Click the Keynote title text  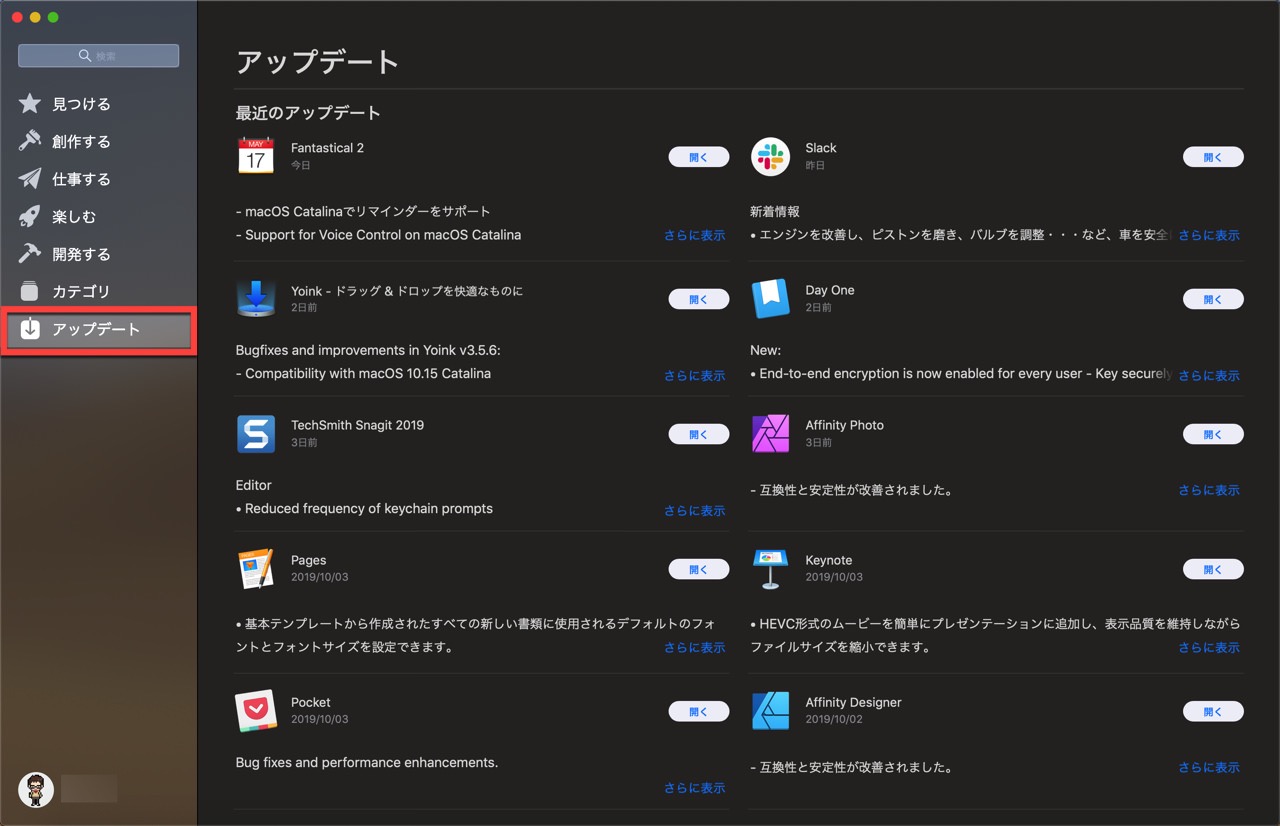(829, 560)
